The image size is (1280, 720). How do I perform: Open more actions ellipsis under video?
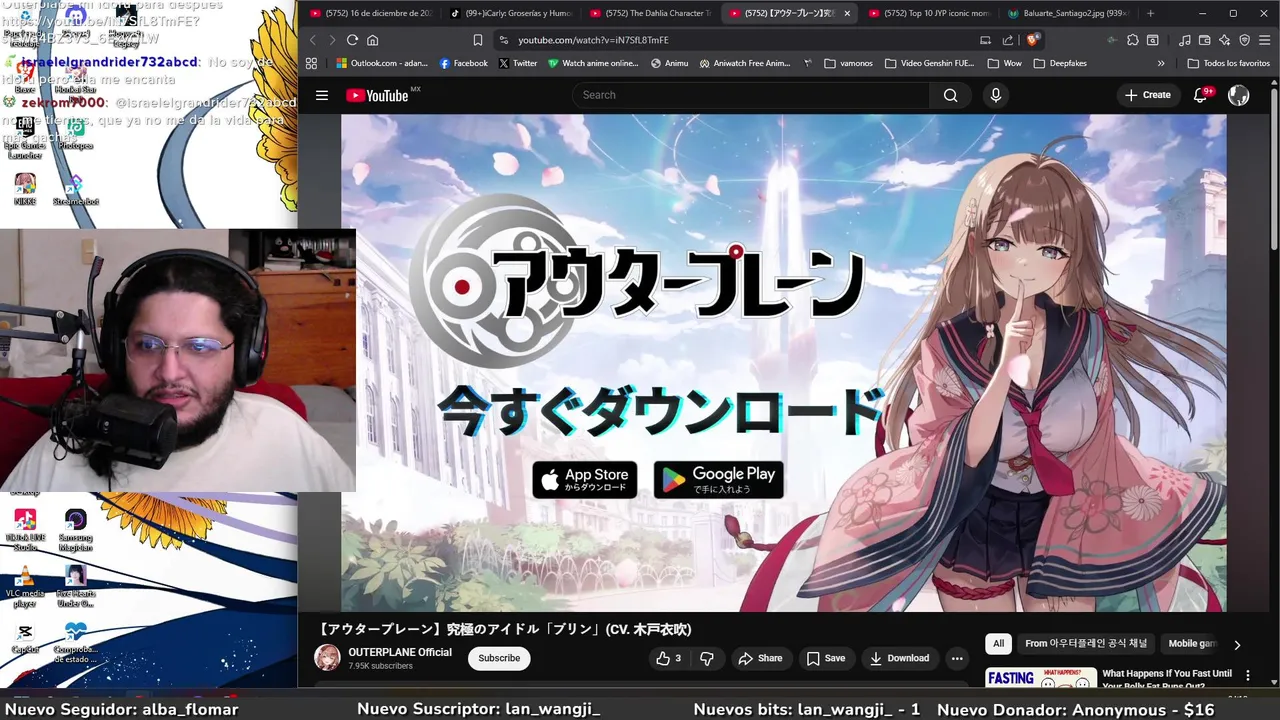tap(957, 658)
